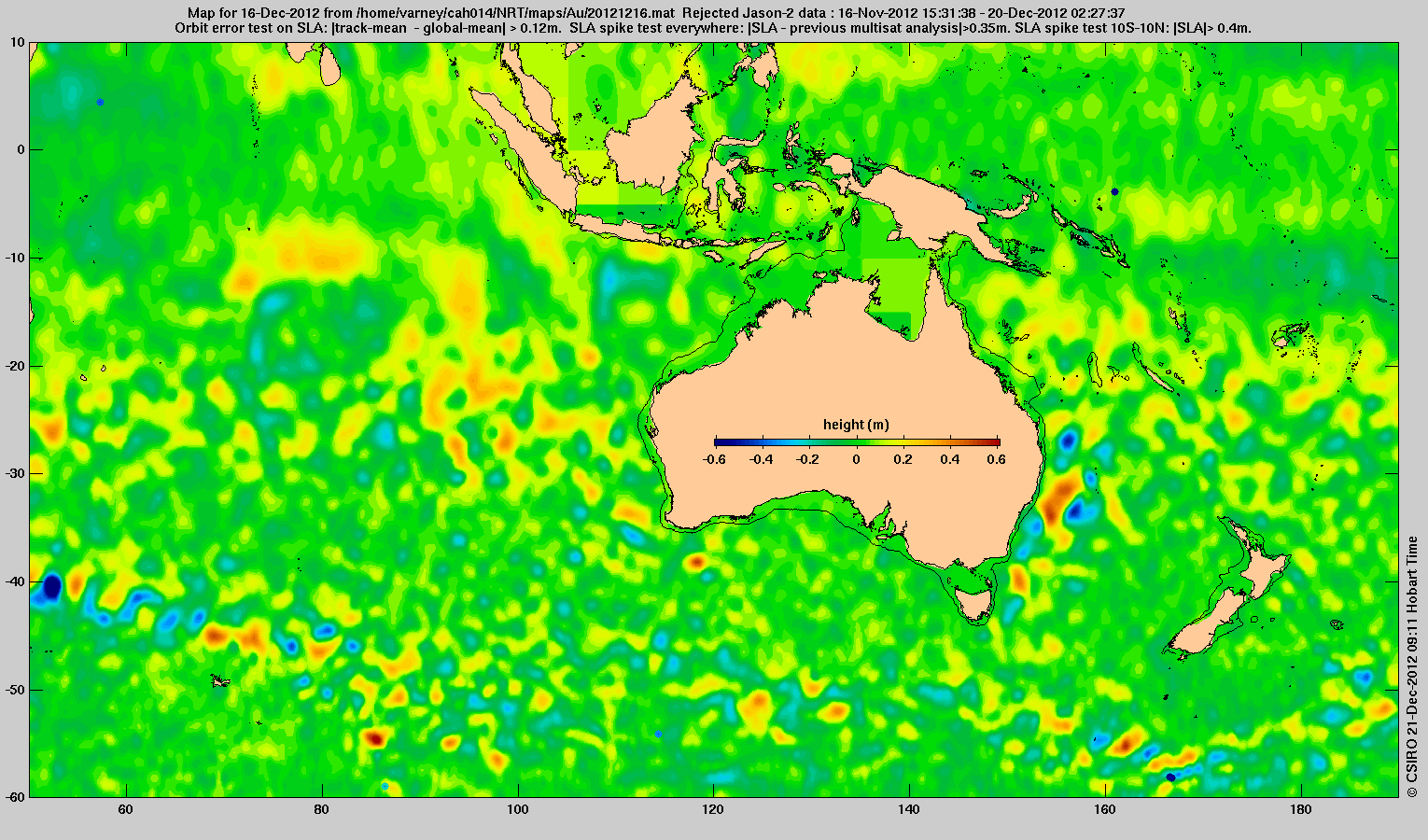Click the 0.2 color bar label
Screen dimensions: 1428x840
click(904, 459)
